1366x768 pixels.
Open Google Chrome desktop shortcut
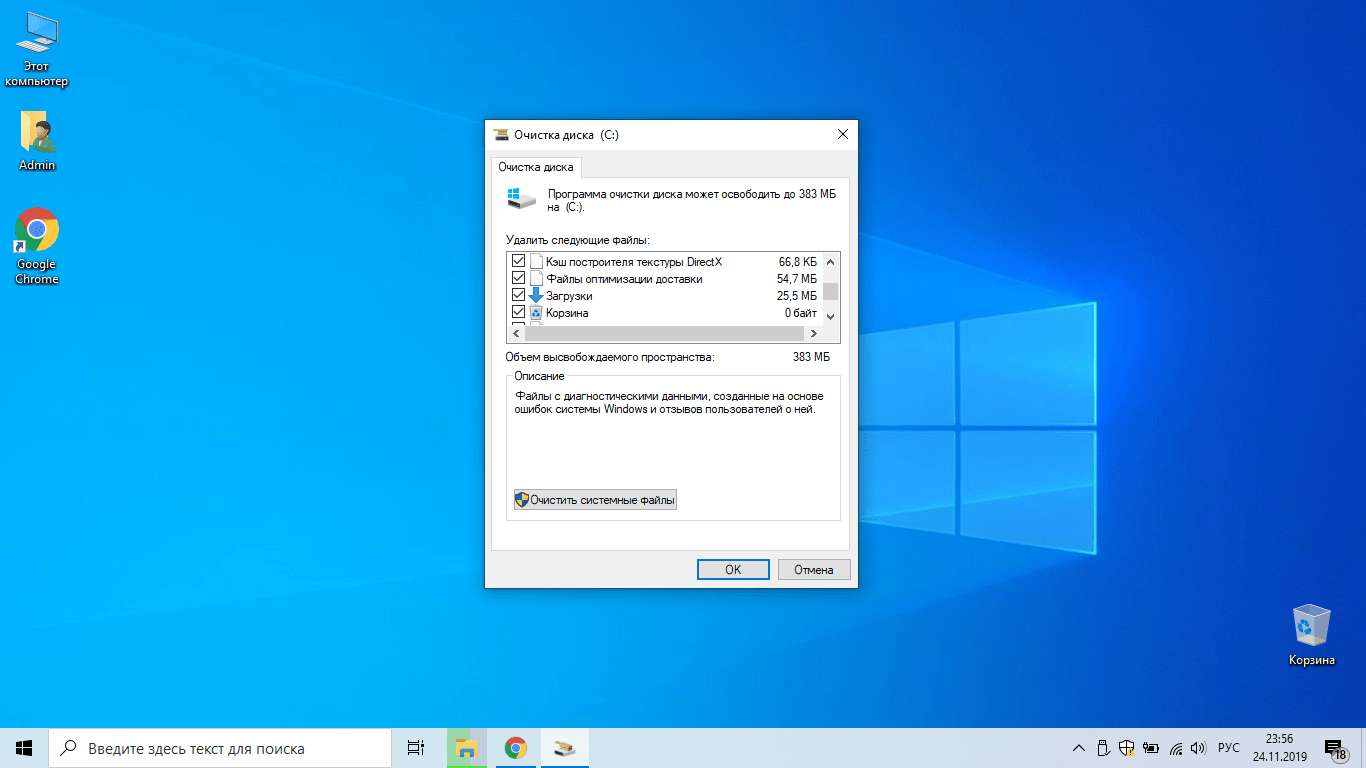(37, 231)
